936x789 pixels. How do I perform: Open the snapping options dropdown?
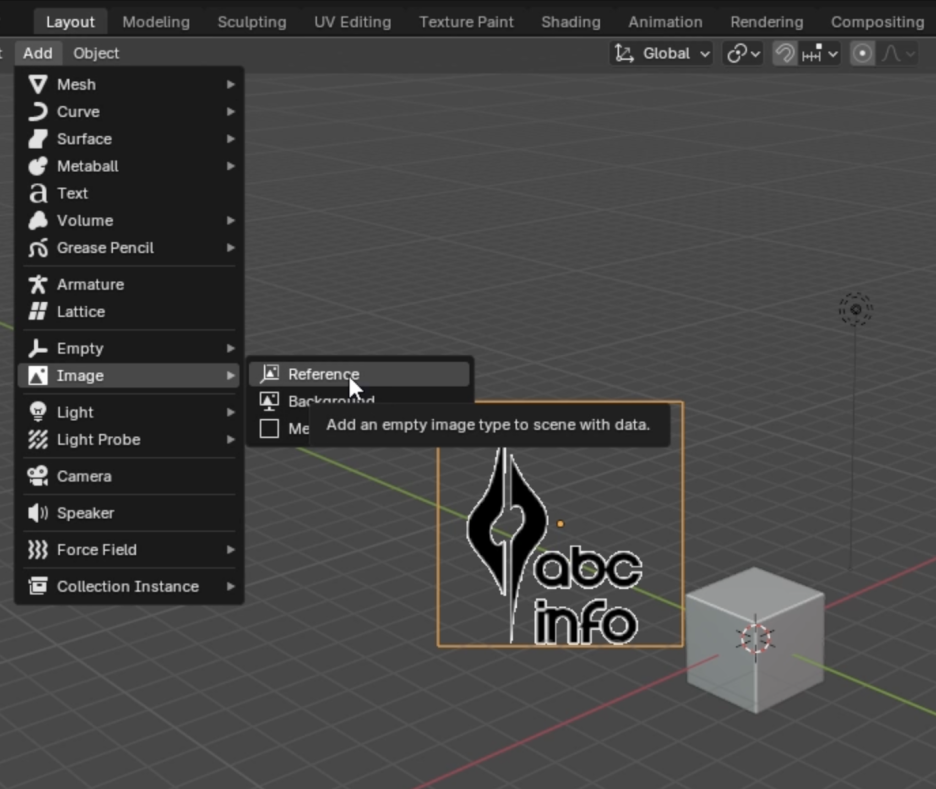tap(820, 54)
